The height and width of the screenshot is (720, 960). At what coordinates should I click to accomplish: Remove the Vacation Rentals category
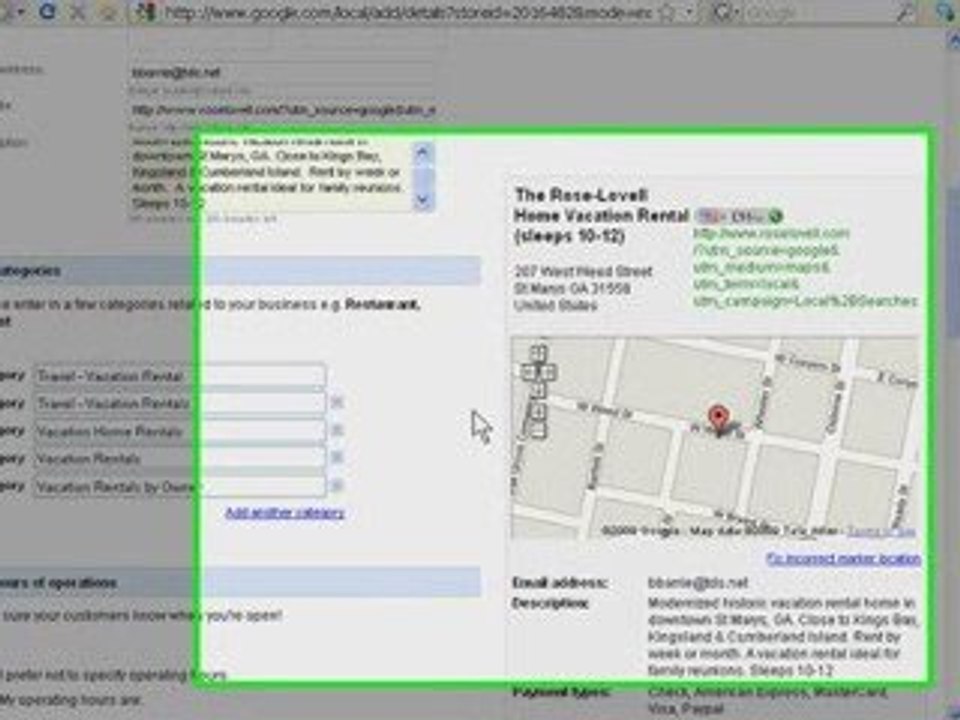coord(337,457)
